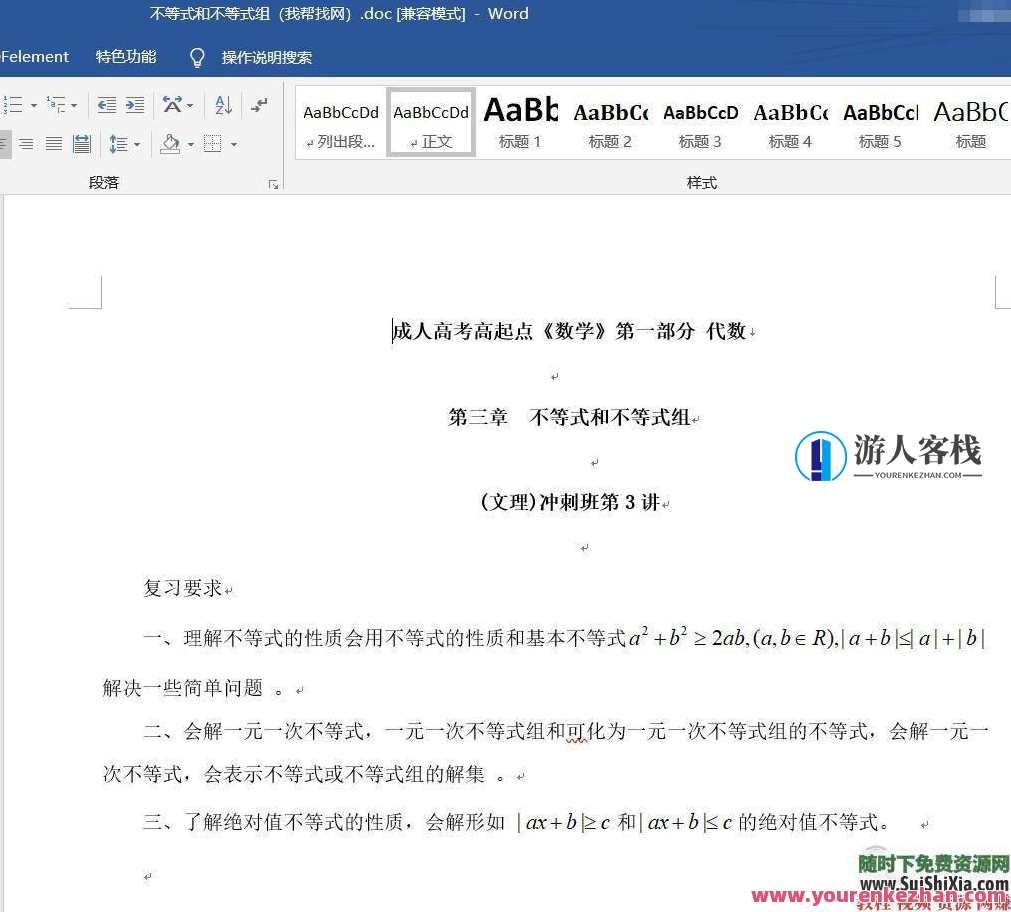Expand the 项目符号 dropdown arrow
Viewport: 1011px width, 912px height.
click(33, 105)
